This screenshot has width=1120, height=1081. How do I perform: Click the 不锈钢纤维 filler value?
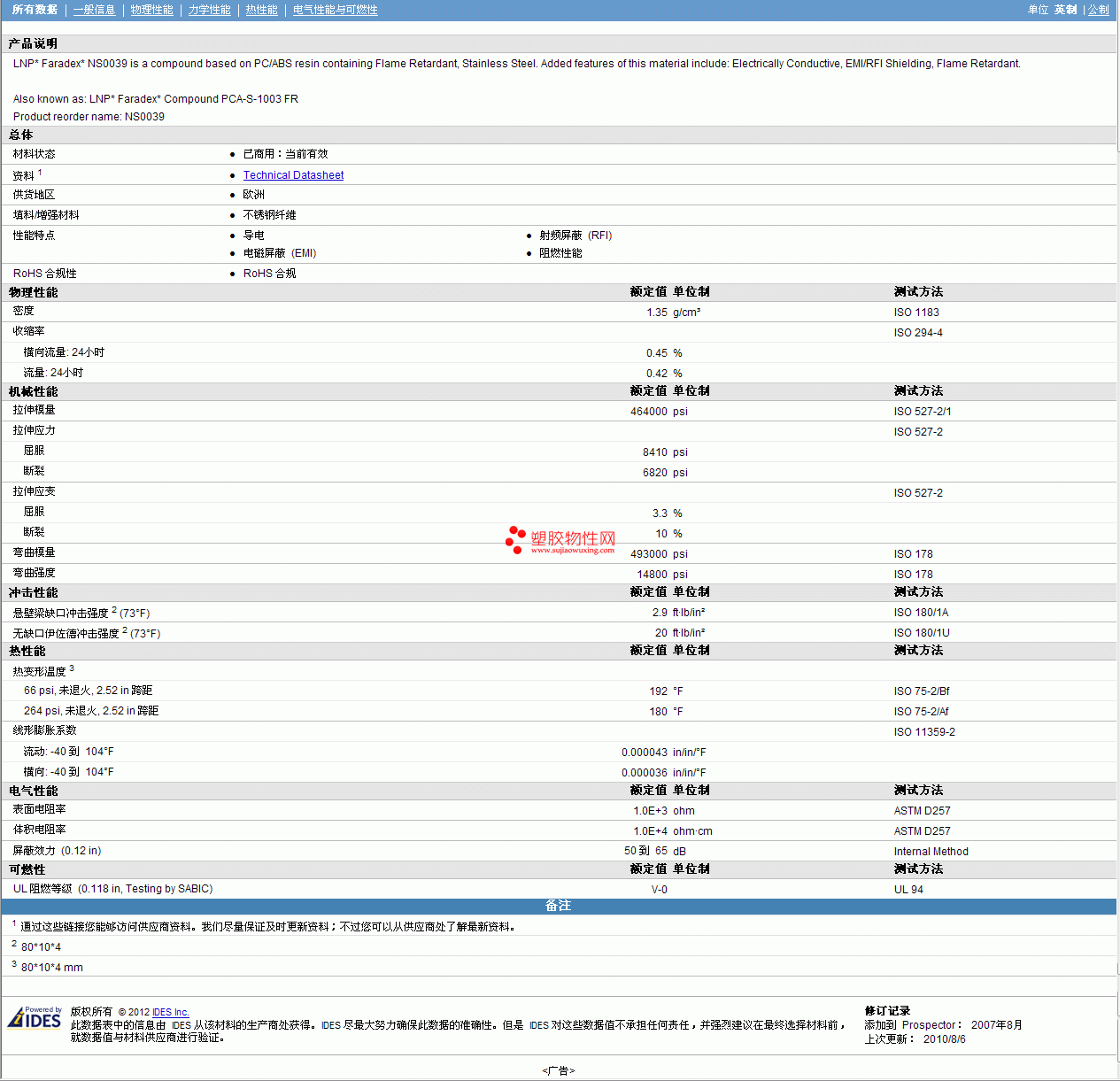[x=269, y=215]
